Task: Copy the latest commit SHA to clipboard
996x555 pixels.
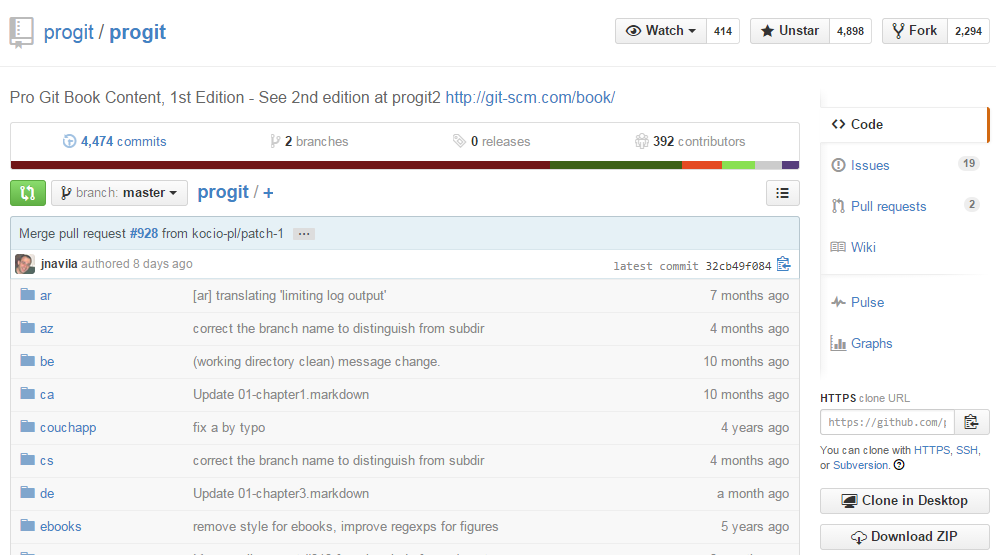Action: click(x=784, y=264)
